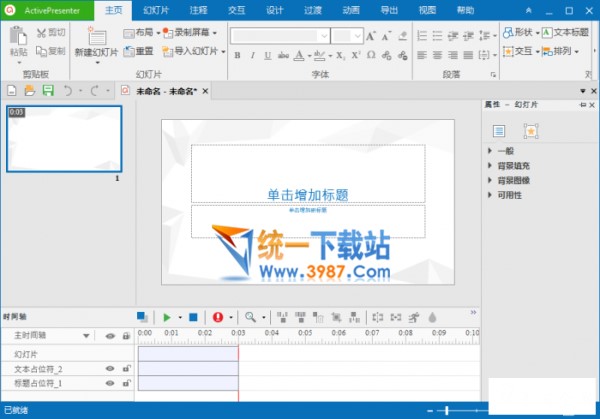The width and height of the screenshot is (600, 419).
Task: Toggle visibility eye of 标题占位符_1
Action: coord(110,383)
